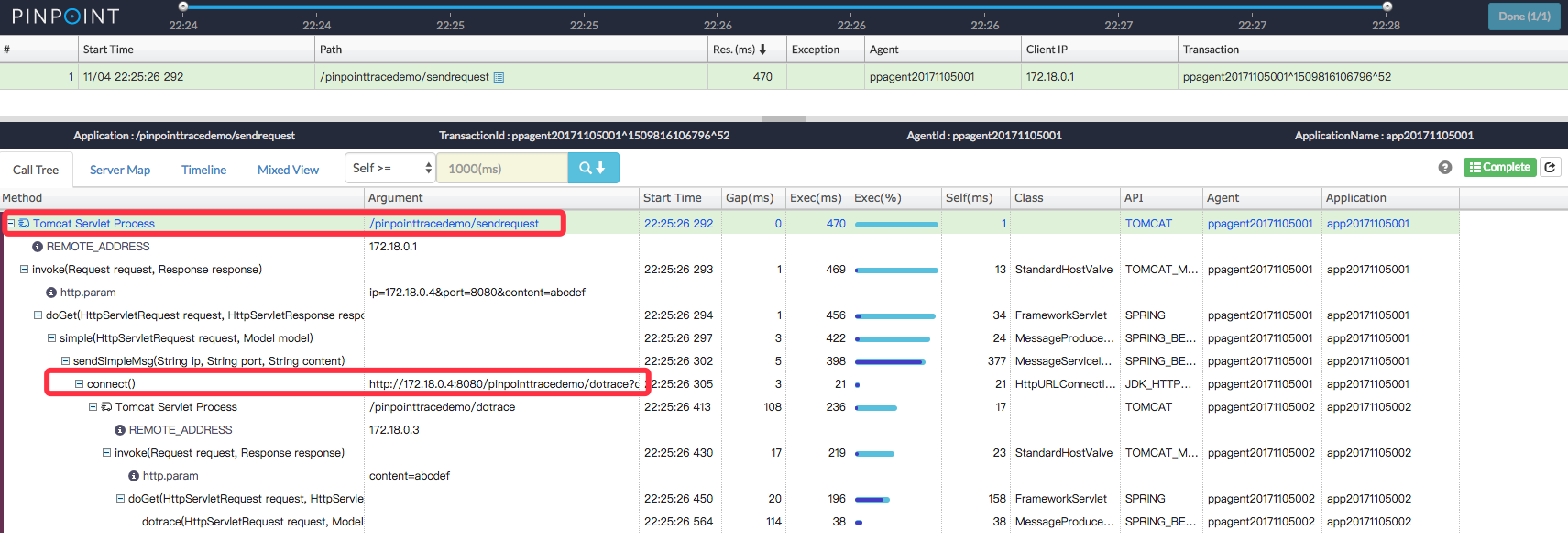
Task: Switch to the Server Map tab
Action: (120, 170)
